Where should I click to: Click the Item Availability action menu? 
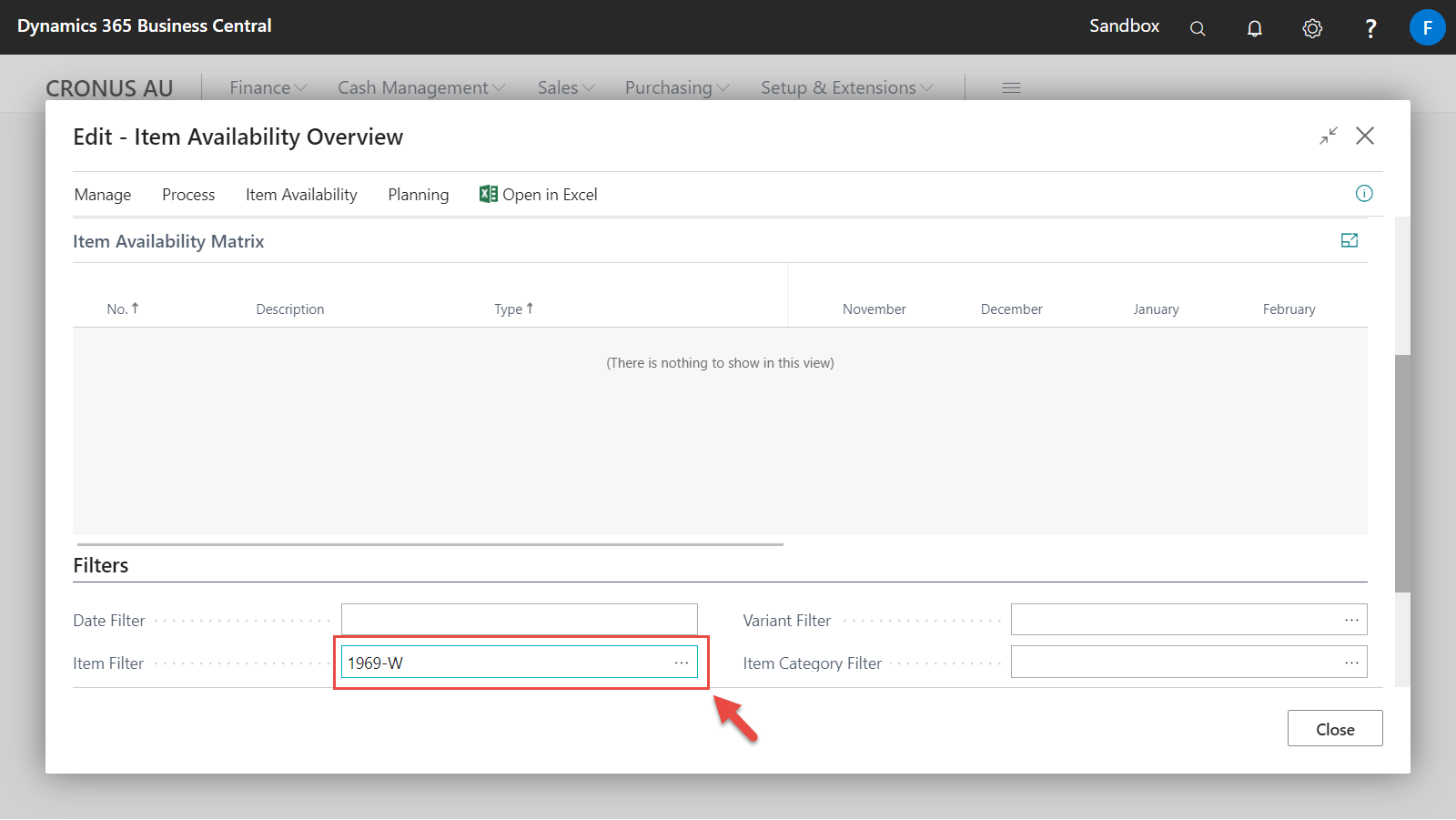coord(301,195)
